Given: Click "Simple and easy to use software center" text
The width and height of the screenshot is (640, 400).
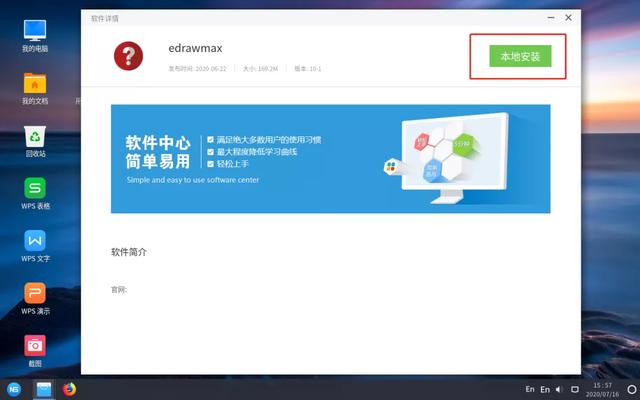Looking at the screenshot, I should pyautogui.click(x=193, y=180).
